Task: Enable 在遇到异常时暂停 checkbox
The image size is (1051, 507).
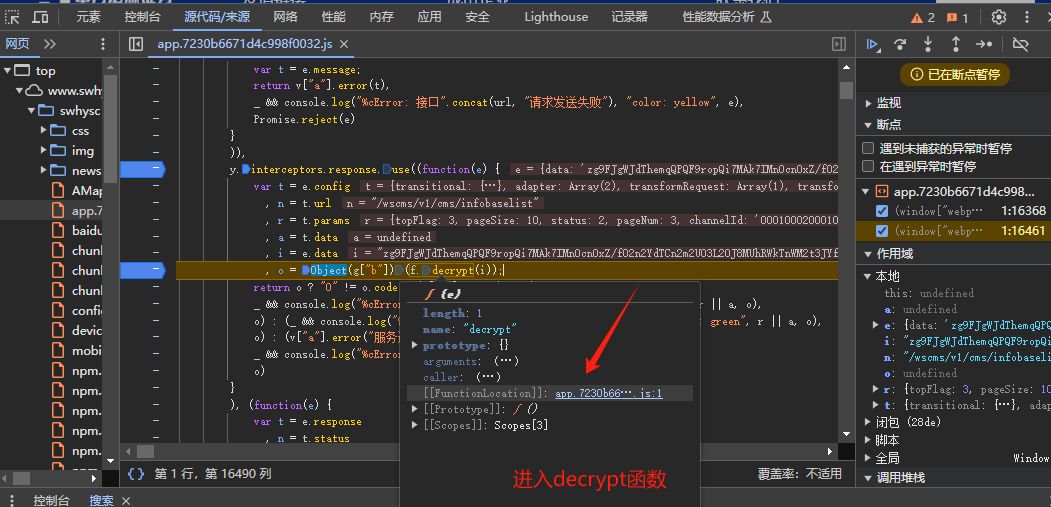Action: click(x=868, y=166)
